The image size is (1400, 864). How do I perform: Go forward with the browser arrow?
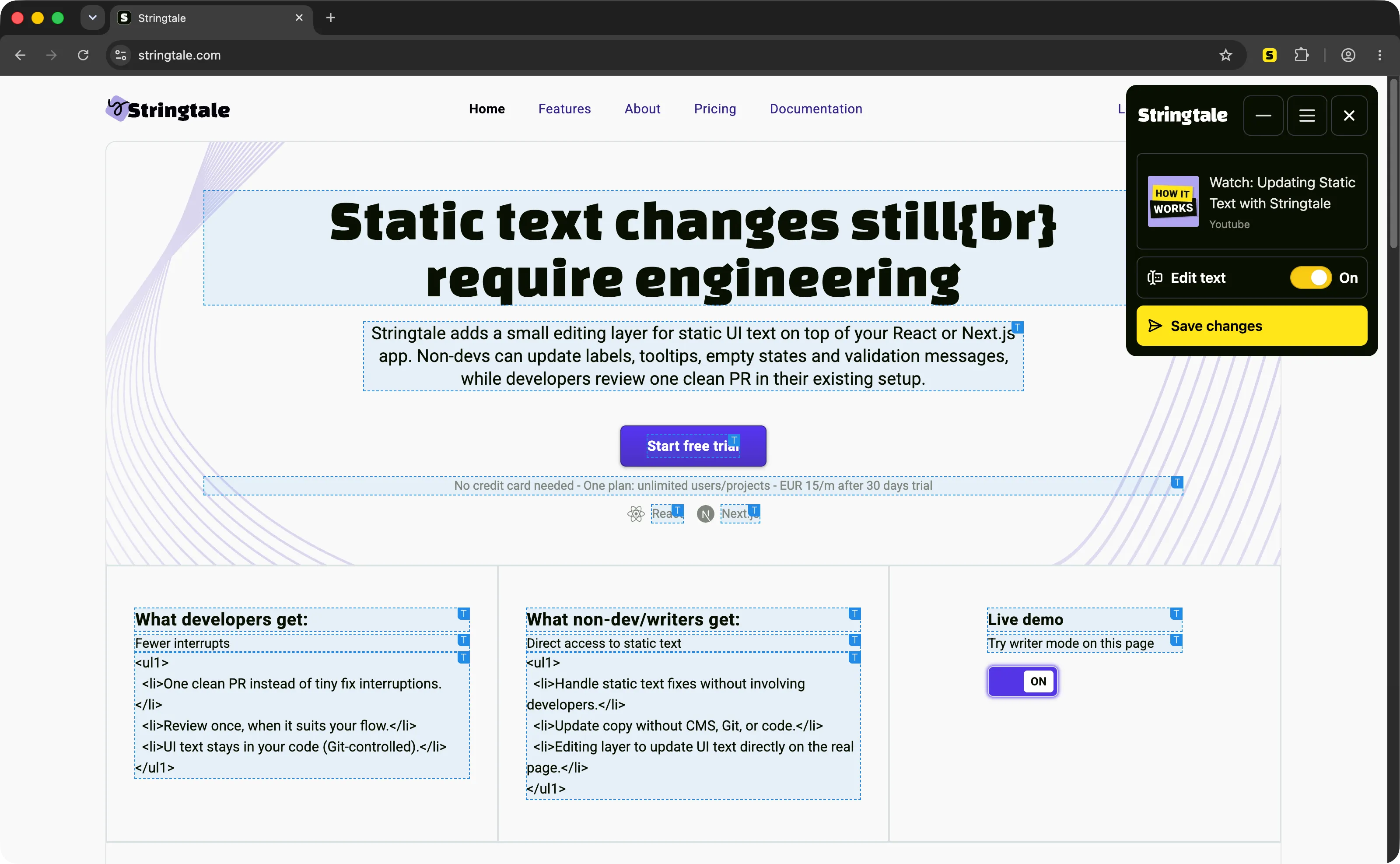tap(52, 55)
